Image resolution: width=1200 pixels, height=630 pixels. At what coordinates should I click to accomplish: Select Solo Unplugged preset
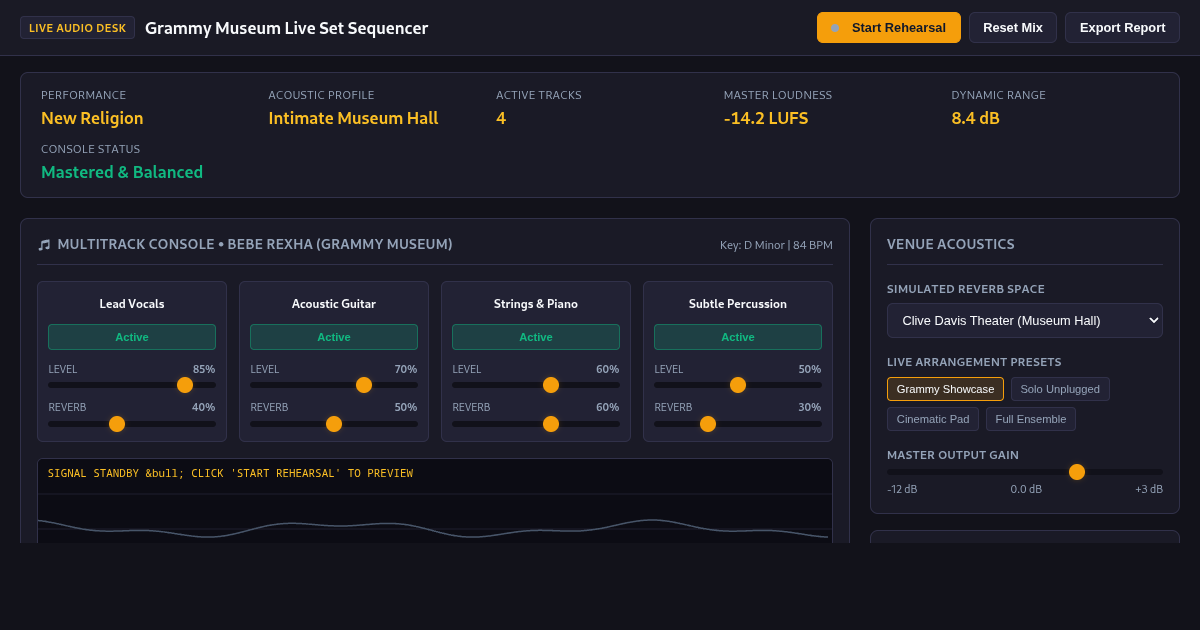pos(1060,389)
